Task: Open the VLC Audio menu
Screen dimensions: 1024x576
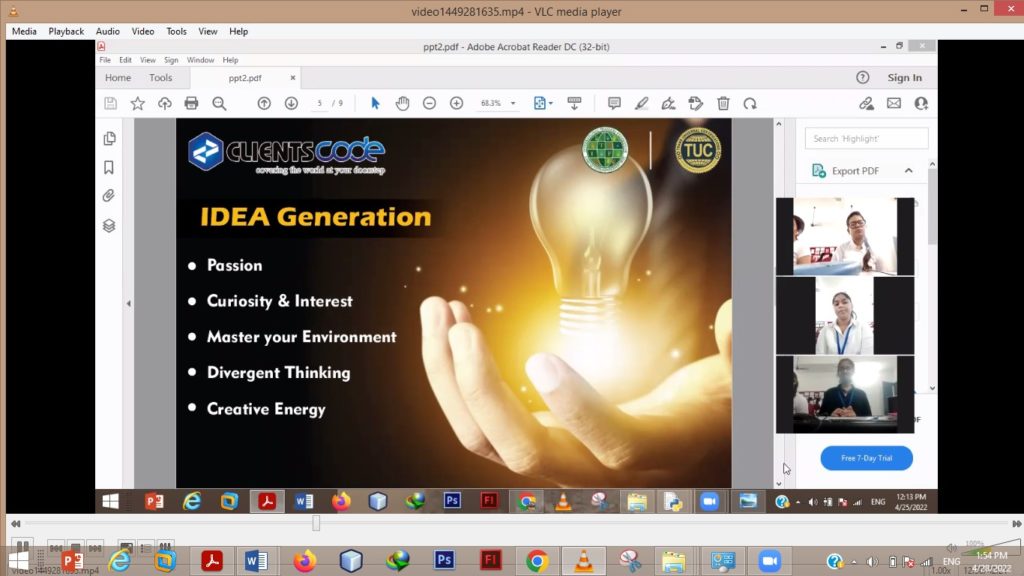Action: (108, 31)
